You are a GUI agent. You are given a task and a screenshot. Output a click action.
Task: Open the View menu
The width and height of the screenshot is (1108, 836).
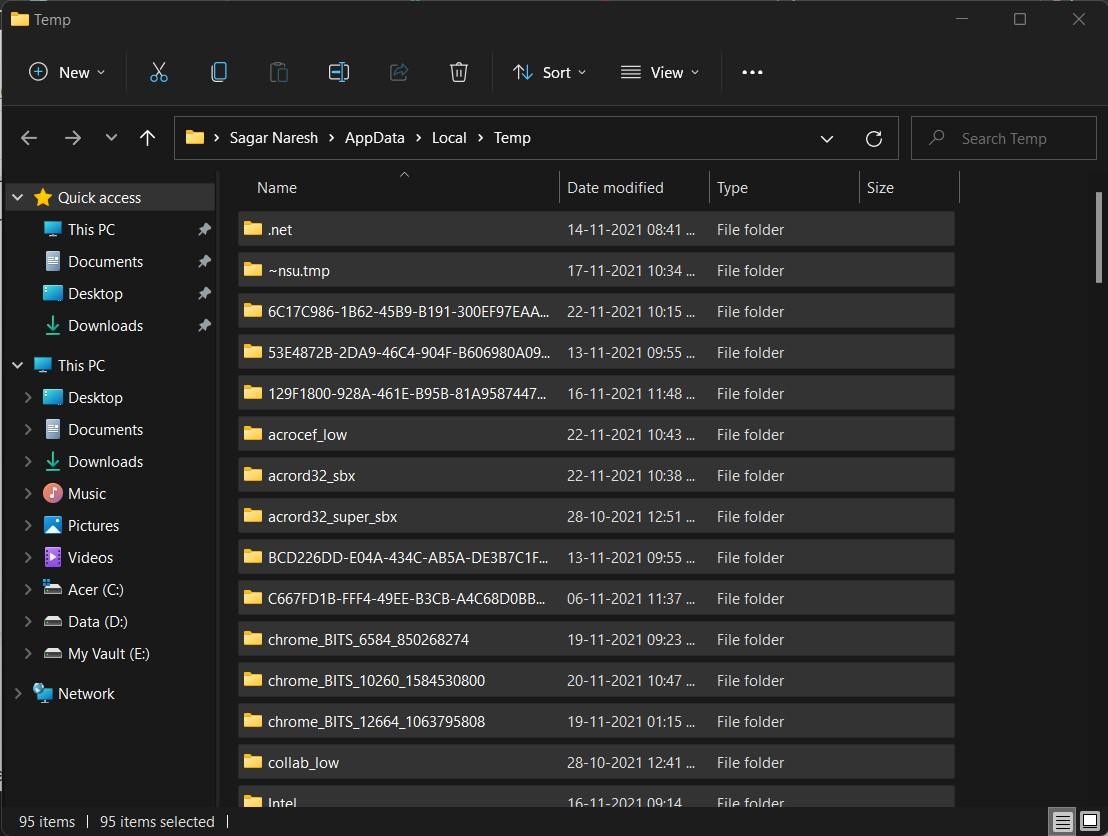(659, 72)
